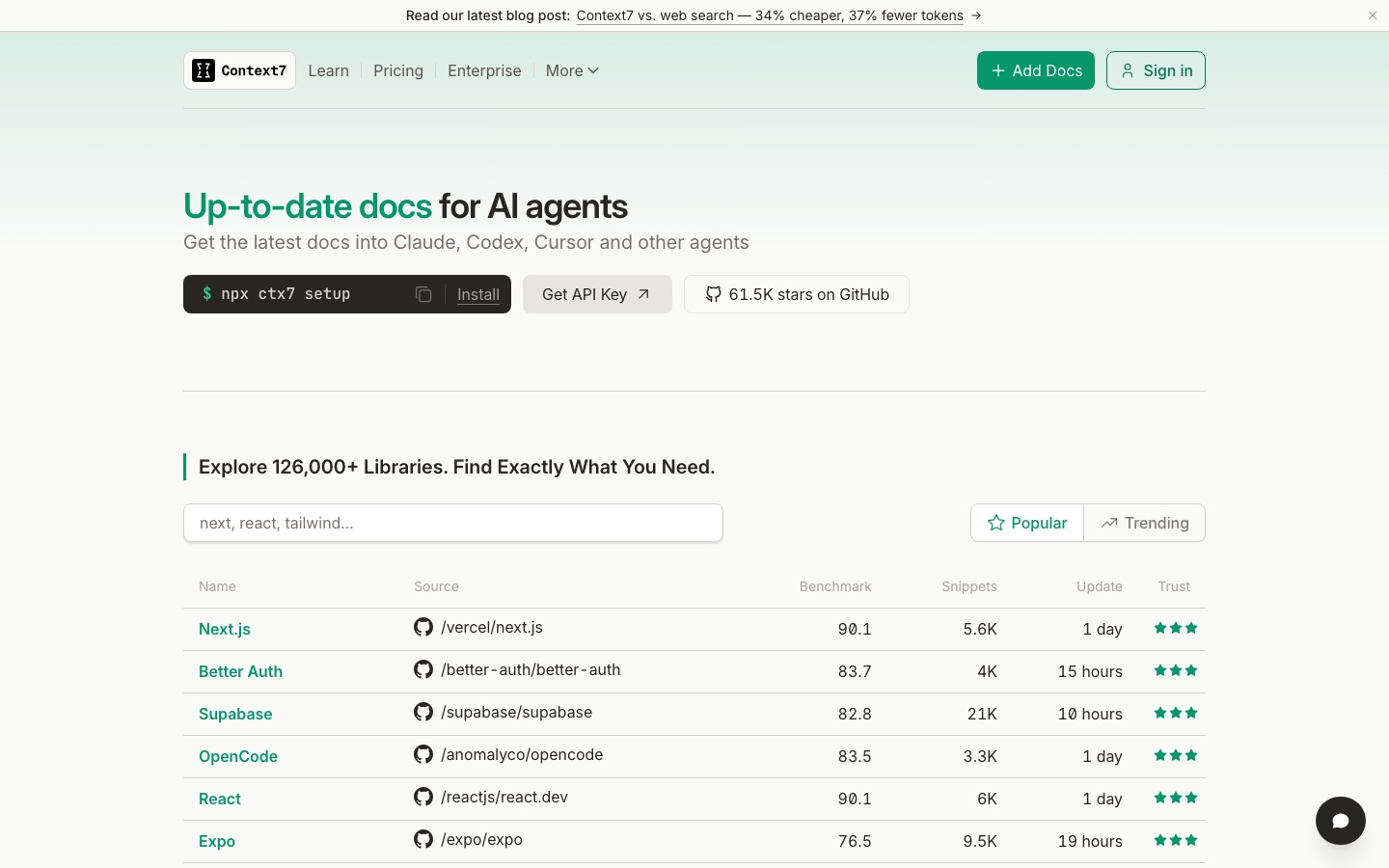Click source /expo/expo
This screenshot has width=1389, height=868.
(x=481, y=839)
